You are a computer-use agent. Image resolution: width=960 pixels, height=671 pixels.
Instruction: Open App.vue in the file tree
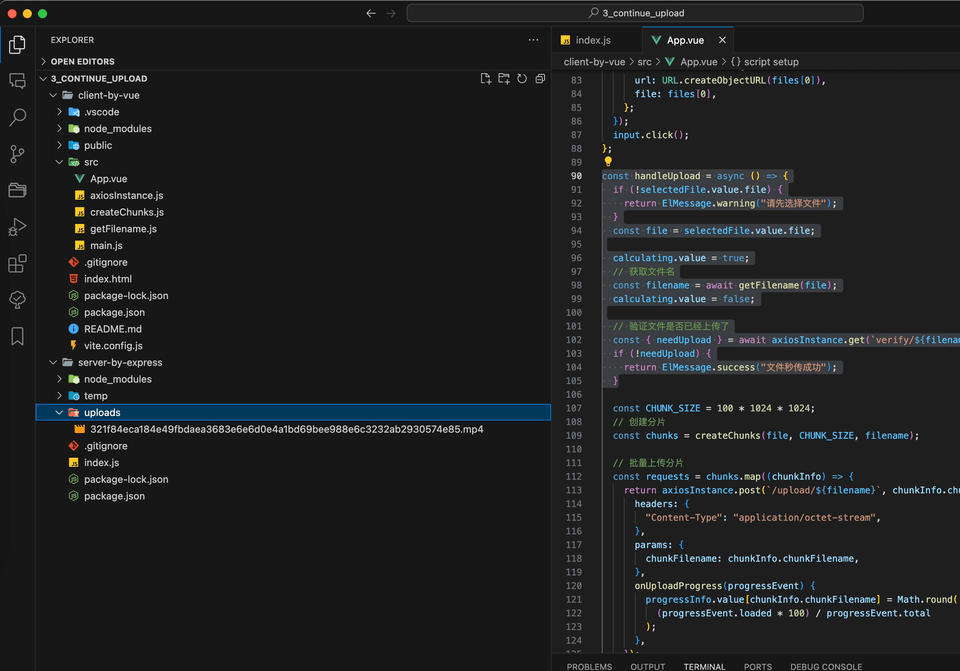[293, 179]
